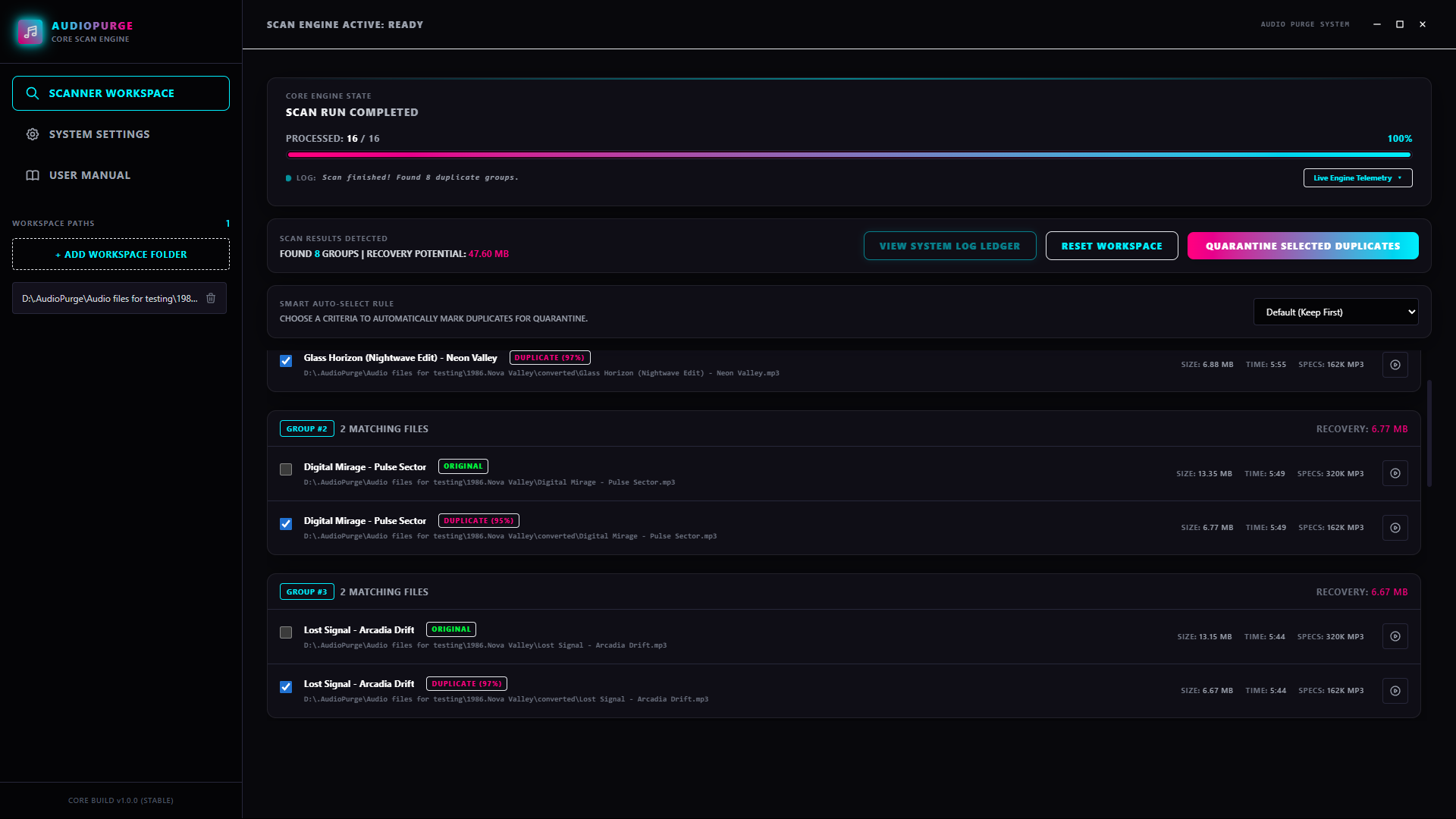Viewport: 1456px width, 819px height.
Task: Click Quarantine Selected Duplicates
Action: [1303, 246]
